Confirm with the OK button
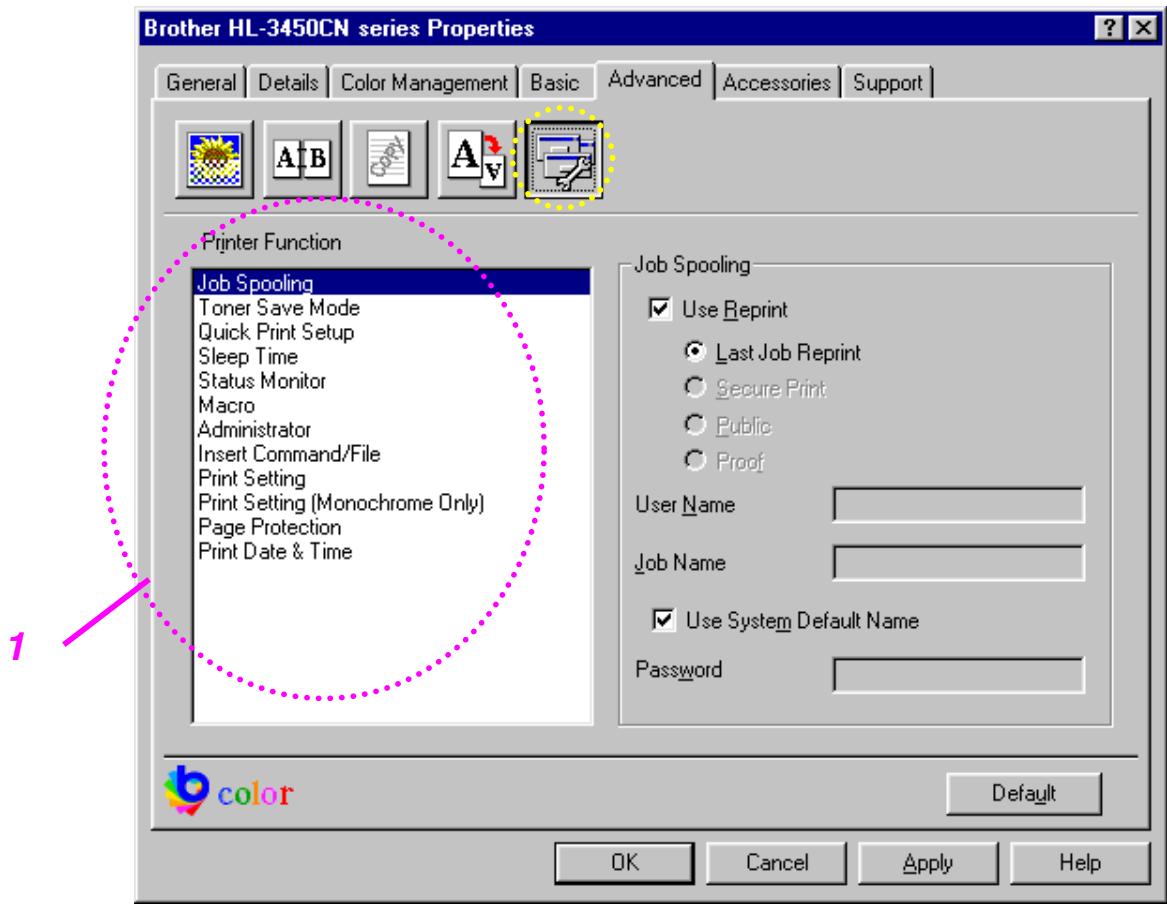The image size is (1167, 904). tap(624, 863)
